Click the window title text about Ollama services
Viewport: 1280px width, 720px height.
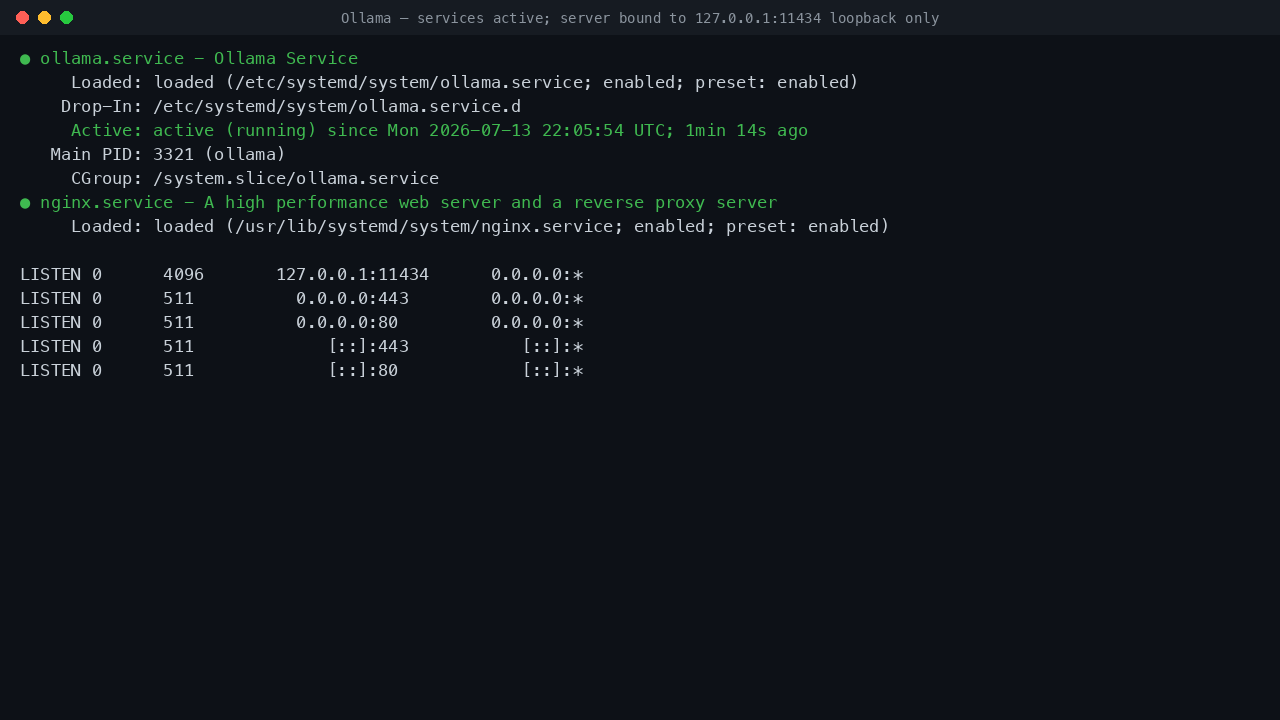(640, 18)
